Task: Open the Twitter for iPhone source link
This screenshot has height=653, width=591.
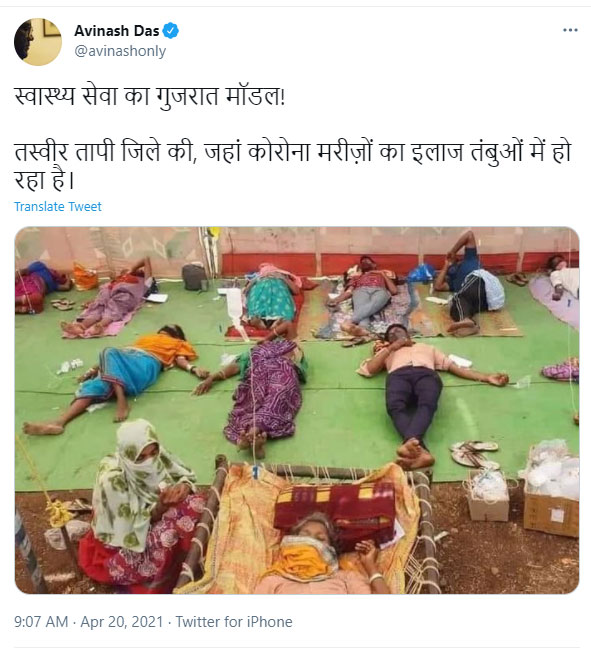Action: pyautogui.click(x=234, y=622)
